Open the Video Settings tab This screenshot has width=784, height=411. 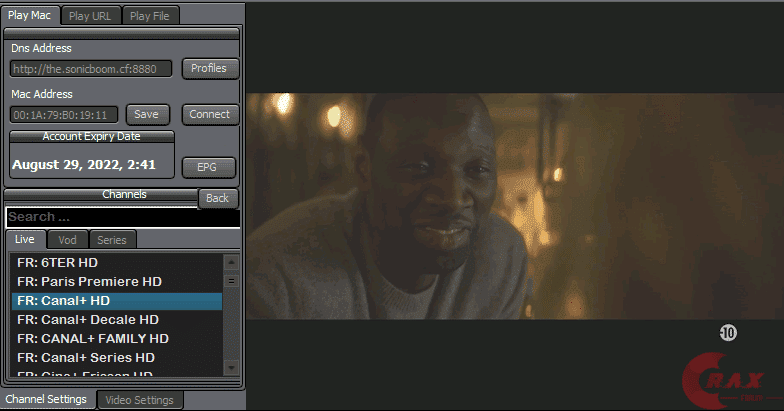pyautogui.click(x=140, y=400)
